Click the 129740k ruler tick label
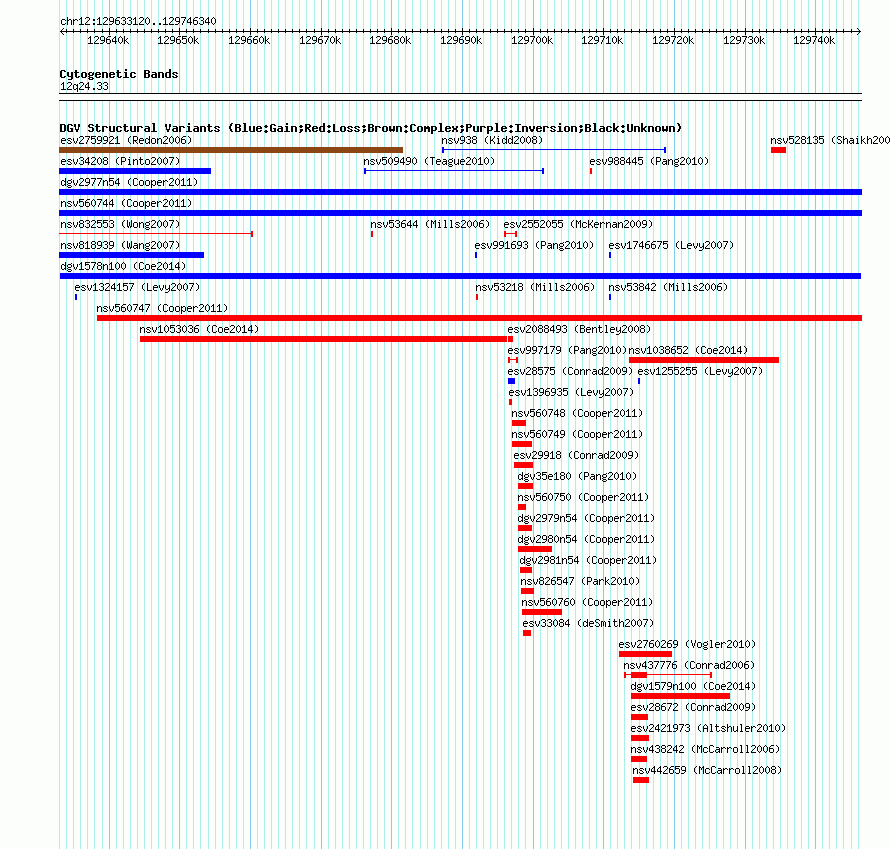This screenshot has width=890, height=849. point(814,40)
